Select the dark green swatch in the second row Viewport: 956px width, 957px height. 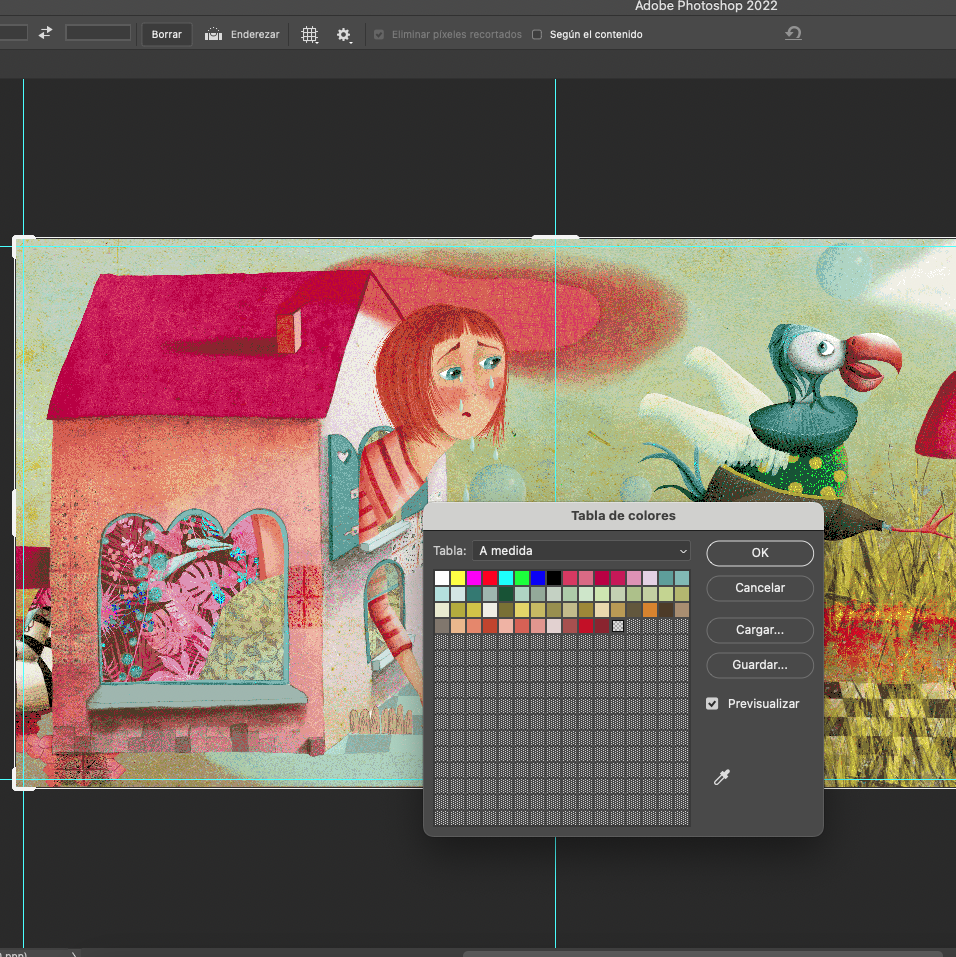click(x=506, y=594)
